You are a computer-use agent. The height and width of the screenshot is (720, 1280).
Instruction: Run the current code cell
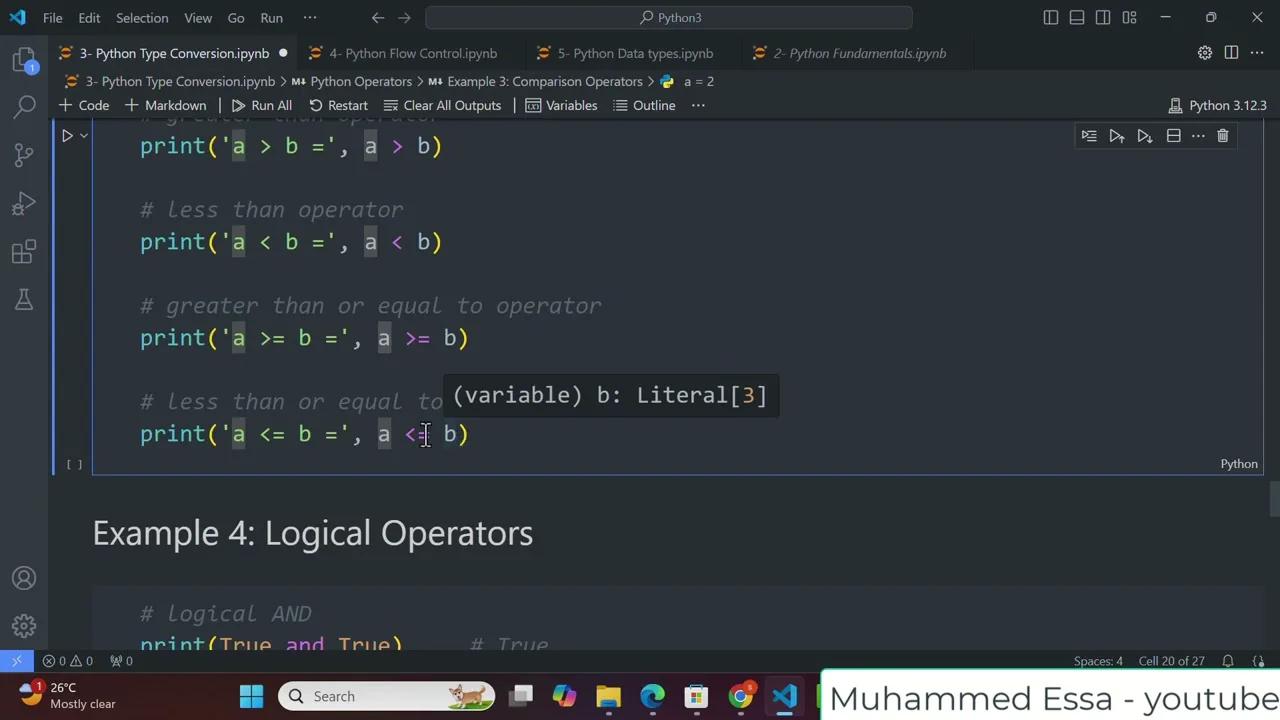[67, 135]
